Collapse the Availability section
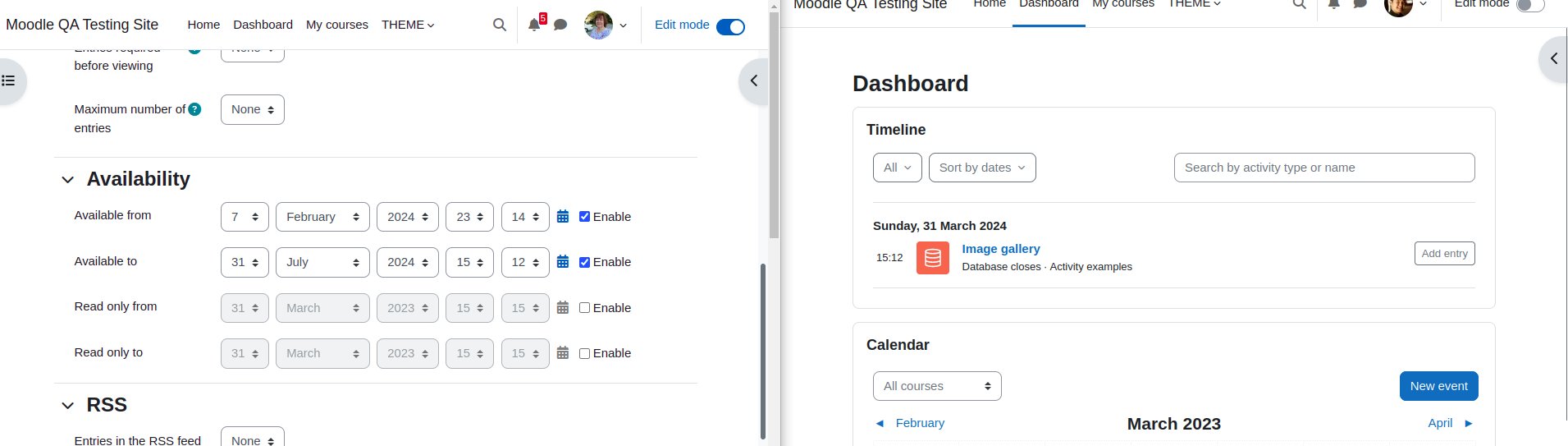The height and width of the screenshot is (446, 1568). tap(68, 180)
